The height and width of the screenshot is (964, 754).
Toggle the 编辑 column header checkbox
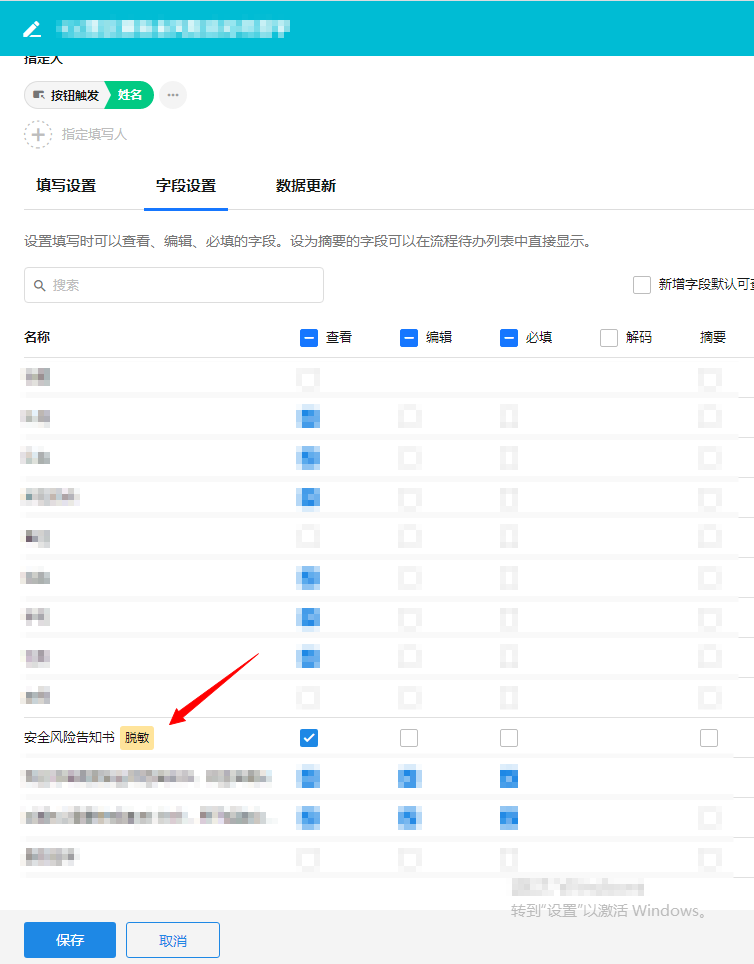click(409, 338)
